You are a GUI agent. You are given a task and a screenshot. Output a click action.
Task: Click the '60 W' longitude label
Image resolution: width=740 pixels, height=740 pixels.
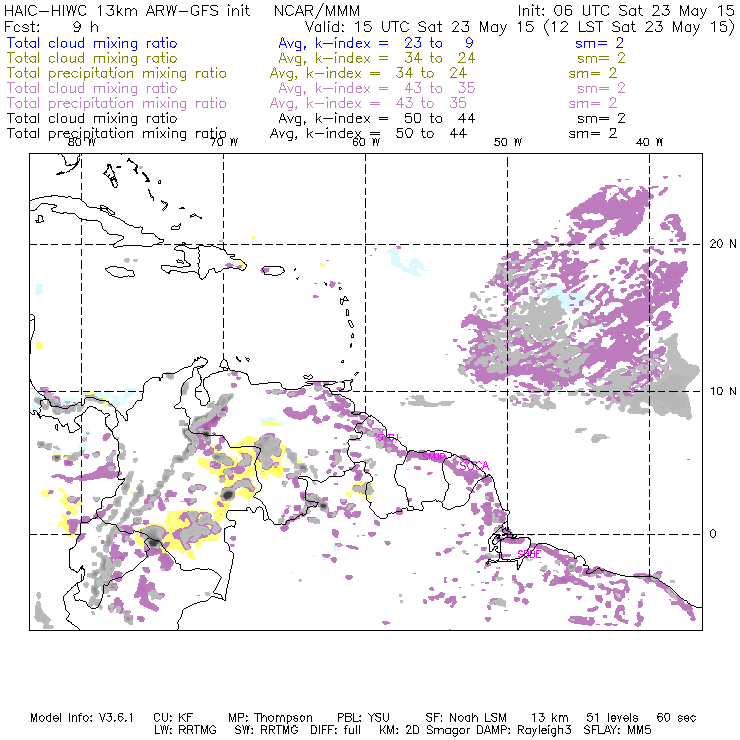pos(366,142)
